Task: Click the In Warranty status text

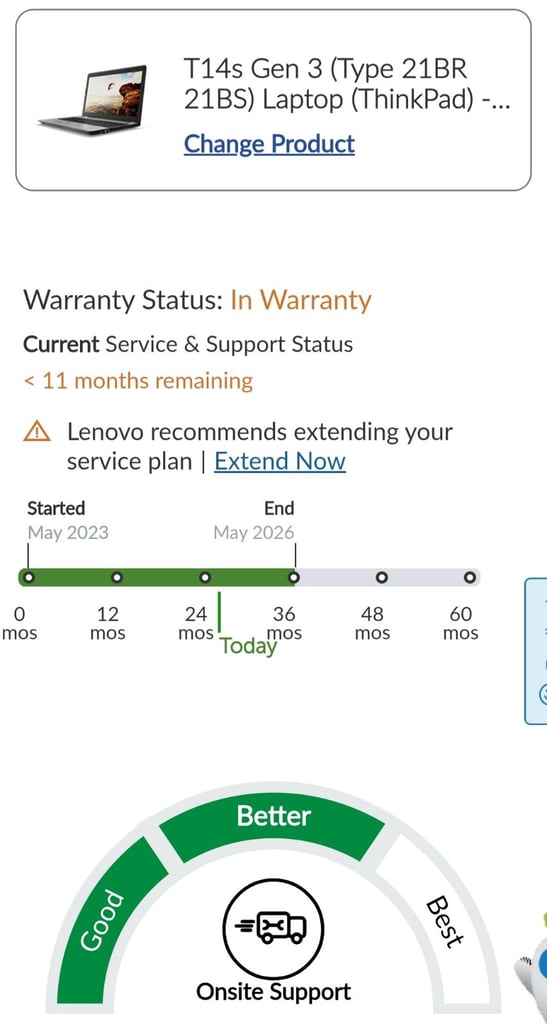Action: (301, 300)
